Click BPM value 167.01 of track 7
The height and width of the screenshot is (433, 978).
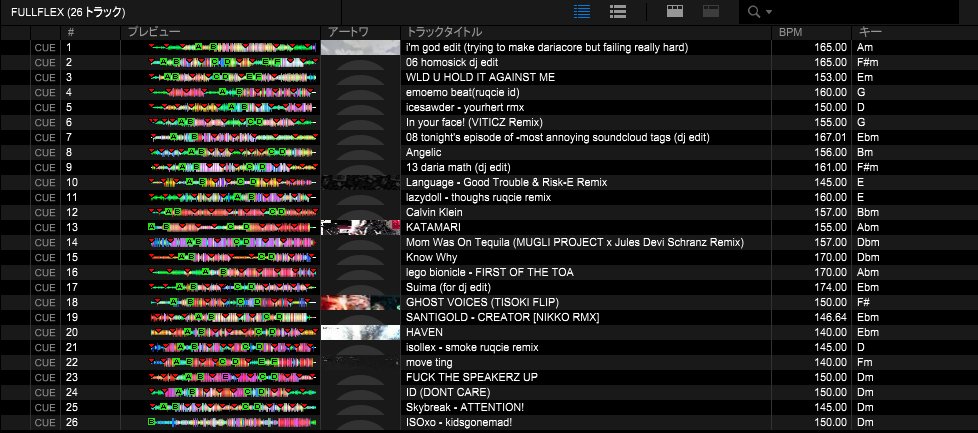click(x=830, y=137)
